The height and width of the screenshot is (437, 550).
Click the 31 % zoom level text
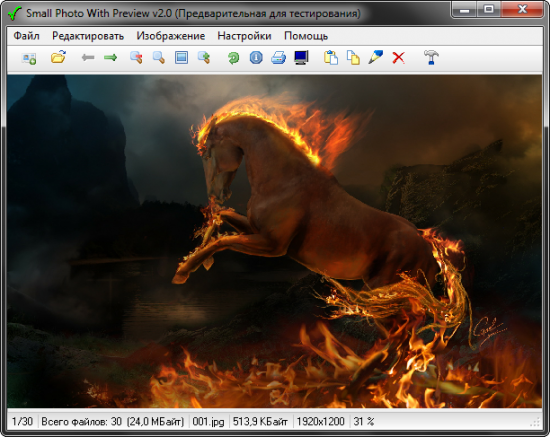364,421
